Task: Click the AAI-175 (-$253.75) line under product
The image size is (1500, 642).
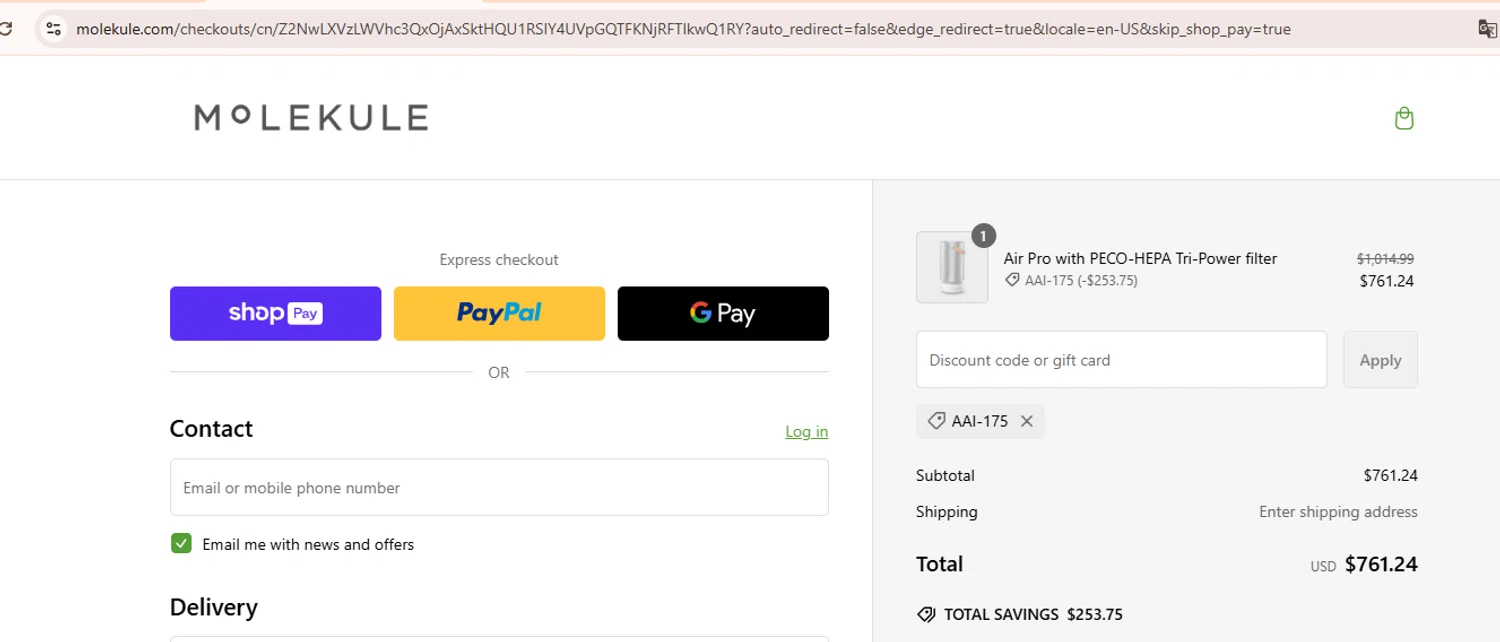Action: pos(1071,281)
